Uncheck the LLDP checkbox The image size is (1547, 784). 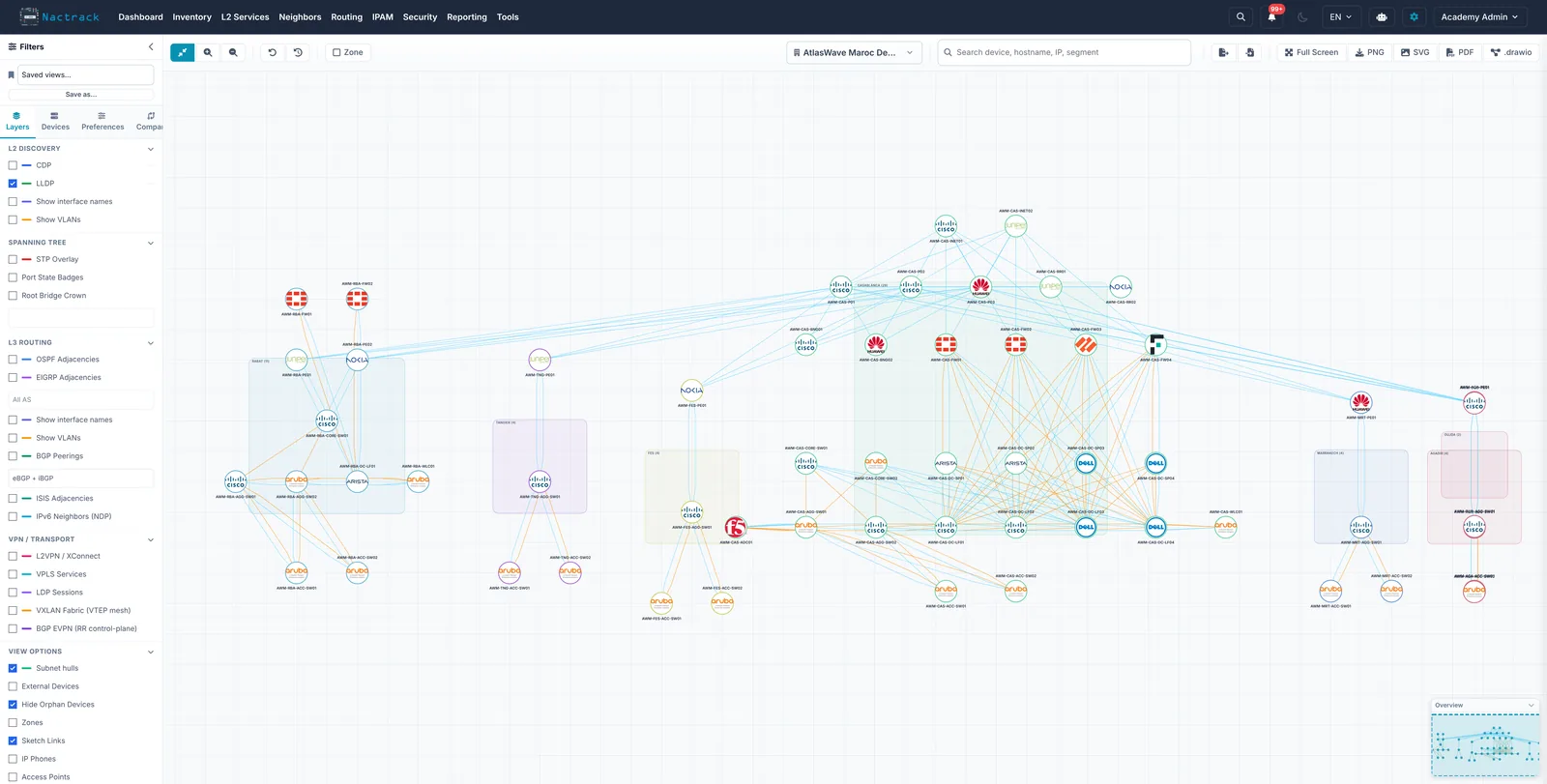(13, 184)
